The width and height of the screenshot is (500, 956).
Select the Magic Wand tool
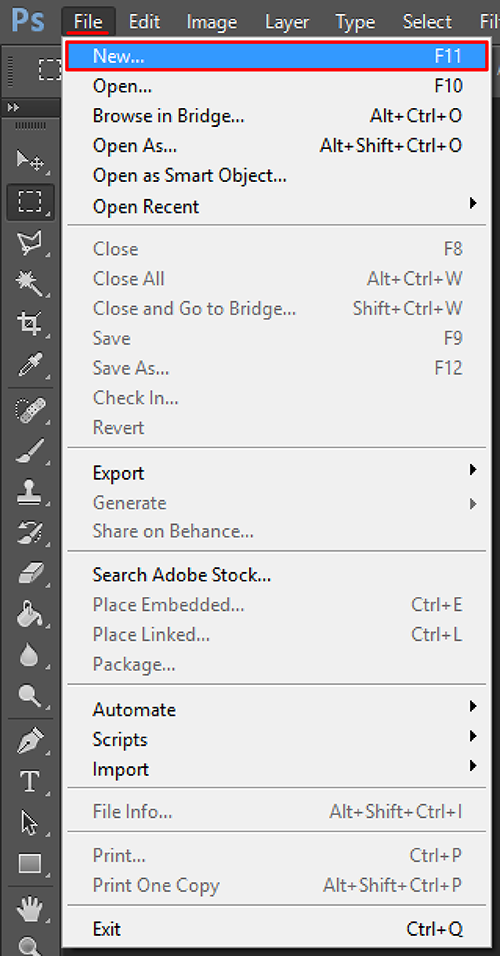pos(30,284)
